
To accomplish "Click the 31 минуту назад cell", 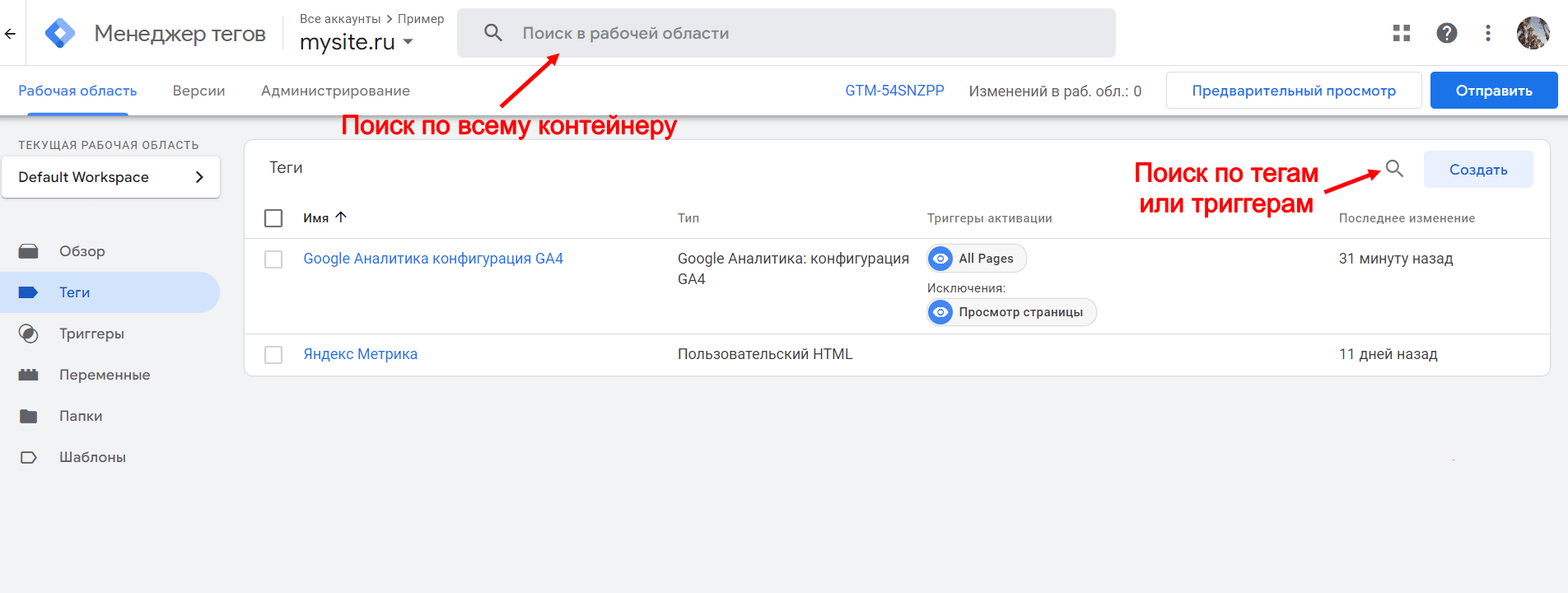I will 1396,259.
